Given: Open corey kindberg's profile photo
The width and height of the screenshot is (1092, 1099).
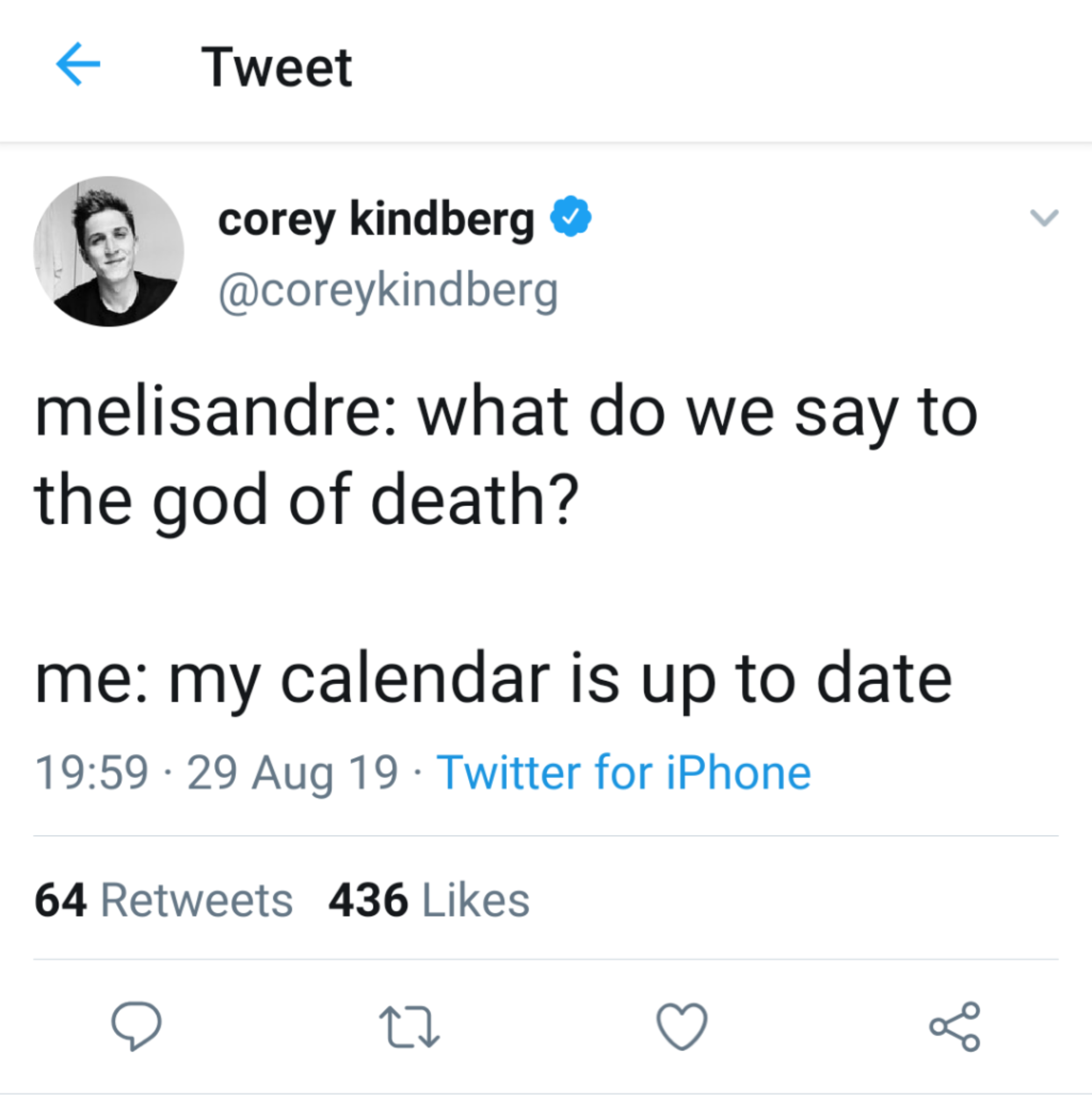Looking at the screenshot, I should [109, 252].
